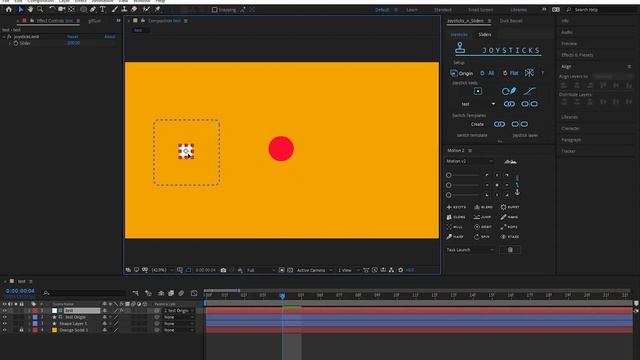Select the Selection arrow tool
Viewport: 640px width, 360px height.
click(x=20, y=9)
